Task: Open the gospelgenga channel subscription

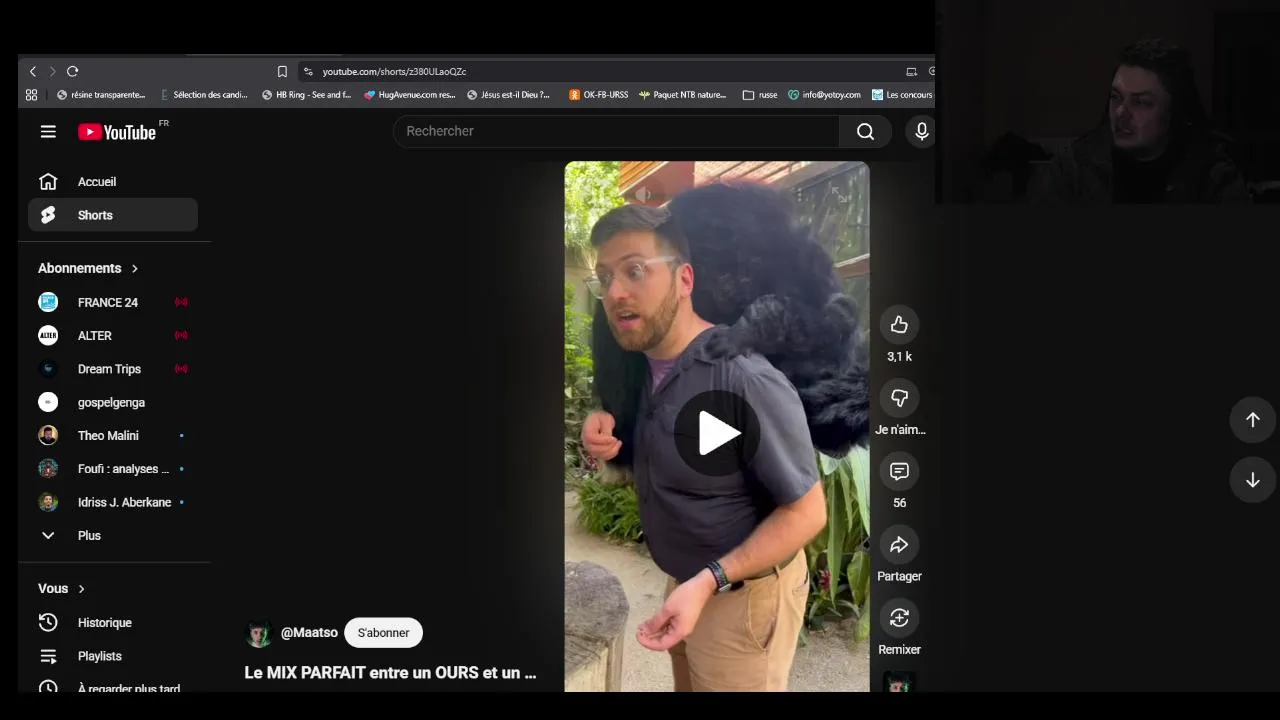Action: pos(113,402)
